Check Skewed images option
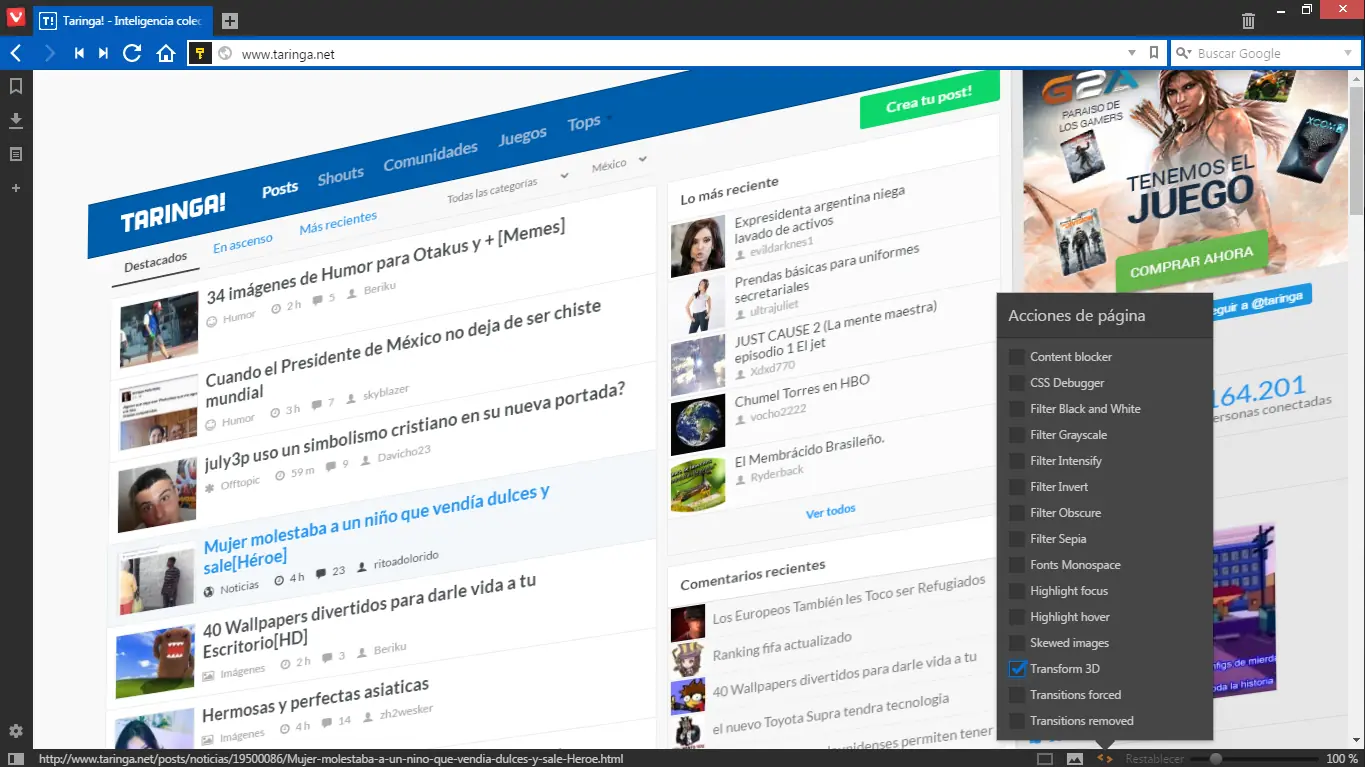 click(1017, 643)
